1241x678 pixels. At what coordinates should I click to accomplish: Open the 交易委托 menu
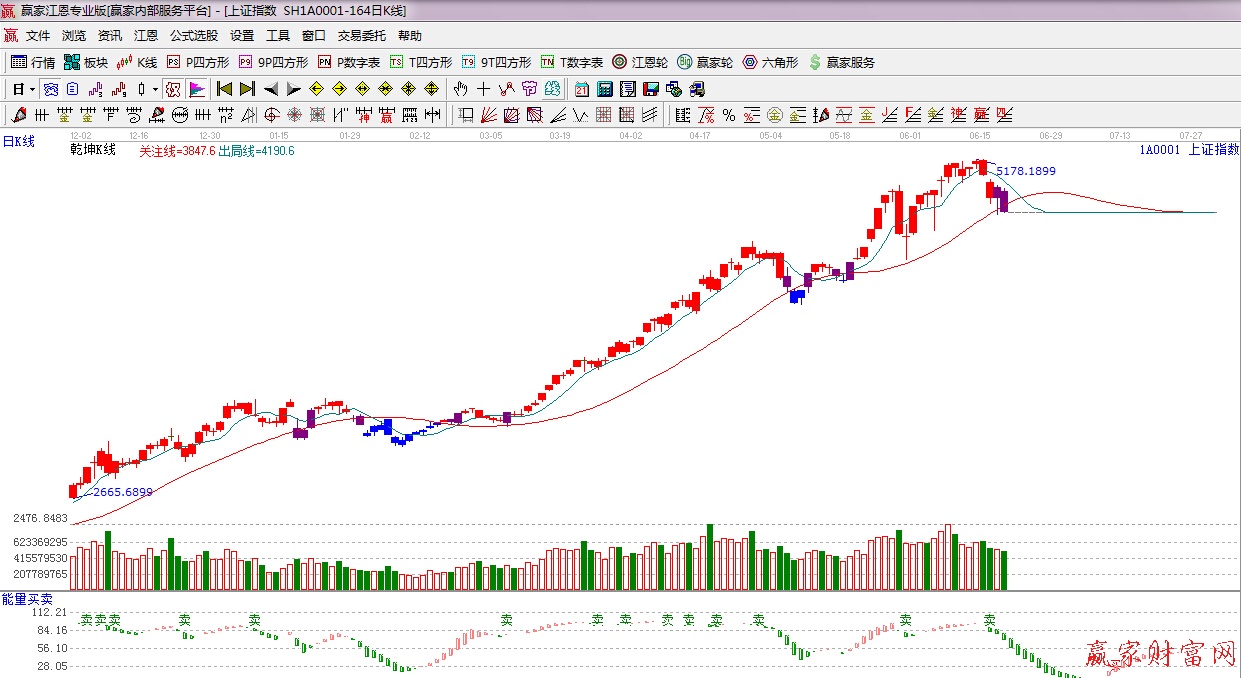(x=361, y=36)
